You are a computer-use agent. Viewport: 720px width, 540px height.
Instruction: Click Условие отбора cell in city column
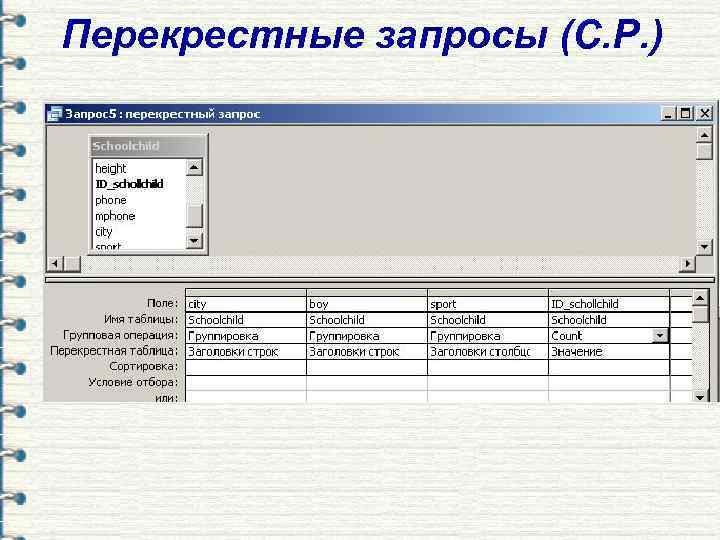tap(246, 383)
